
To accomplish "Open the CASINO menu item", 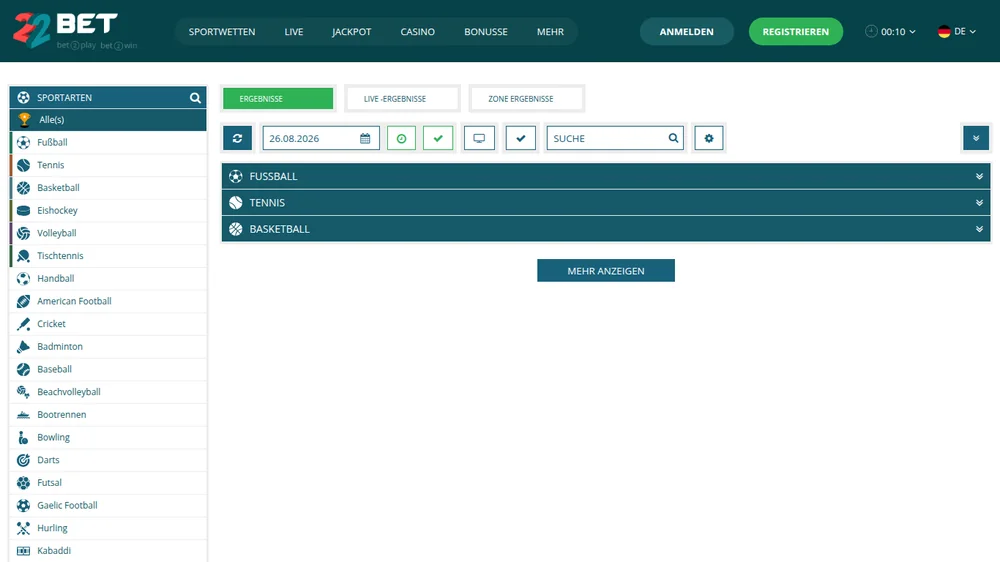I will click(418, 31).
